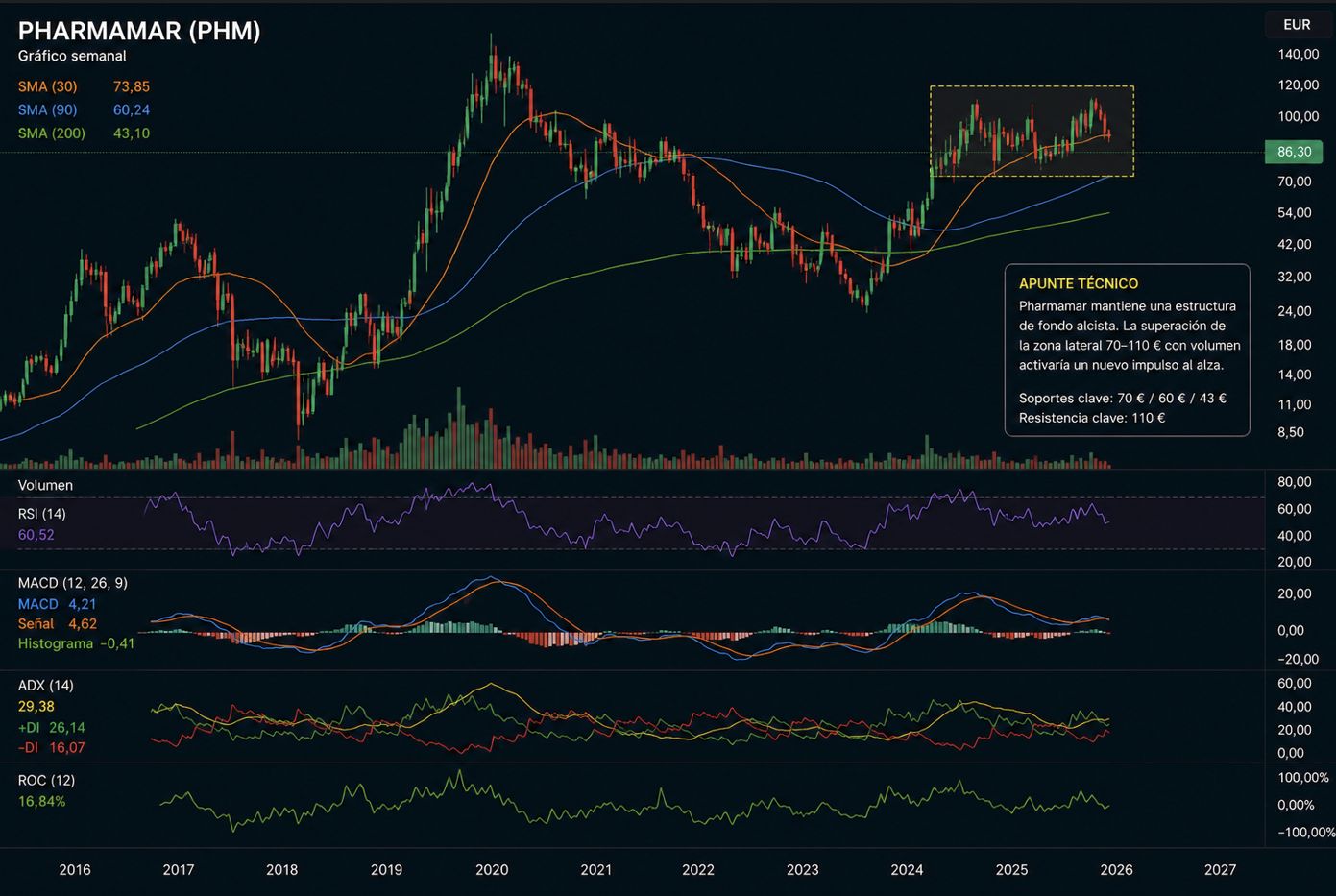Viewport: 1336px width, 896px height.
Task: Click the 2024 label on the time axis
Action: coord(907,870)
